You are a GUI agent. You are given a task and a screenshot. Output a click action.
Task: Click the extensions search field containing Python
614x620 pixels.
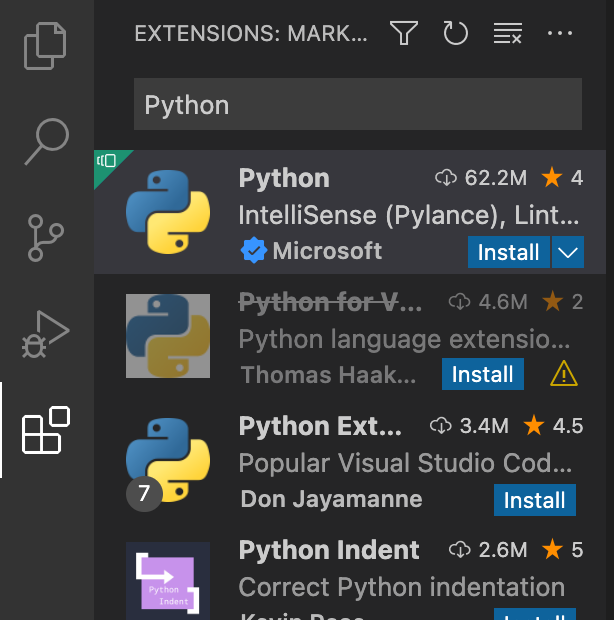(357, 105)
